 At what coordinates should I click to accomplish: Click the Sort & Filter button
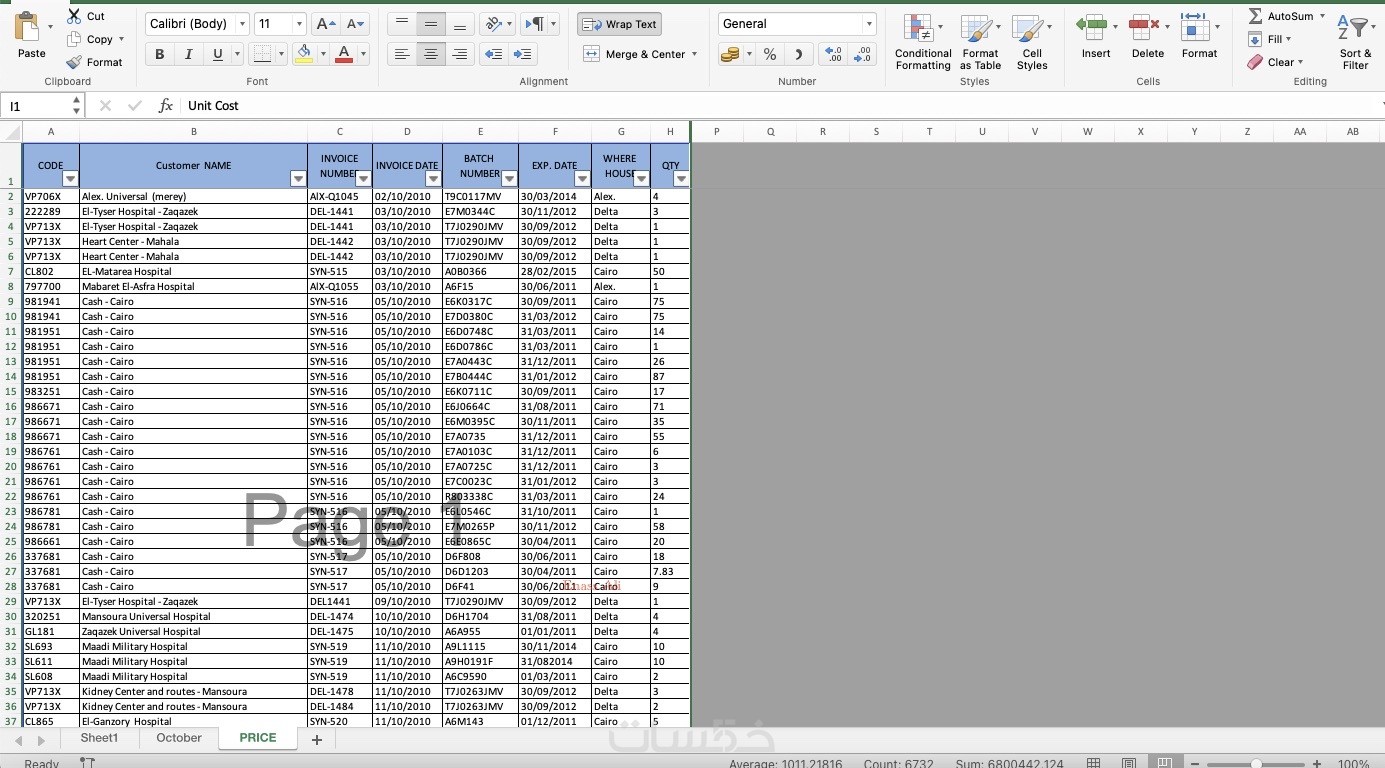pos(1355,42)
